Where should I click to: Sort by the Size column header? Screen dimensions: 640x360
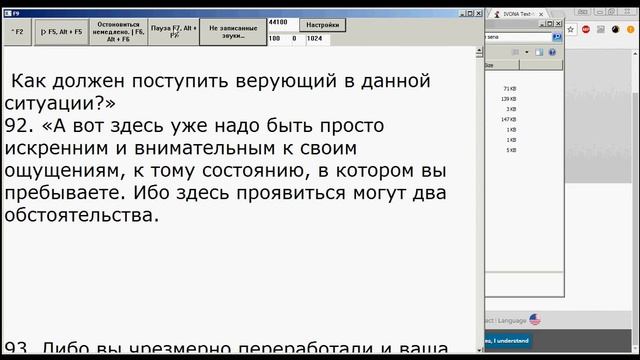coord(502,65)
